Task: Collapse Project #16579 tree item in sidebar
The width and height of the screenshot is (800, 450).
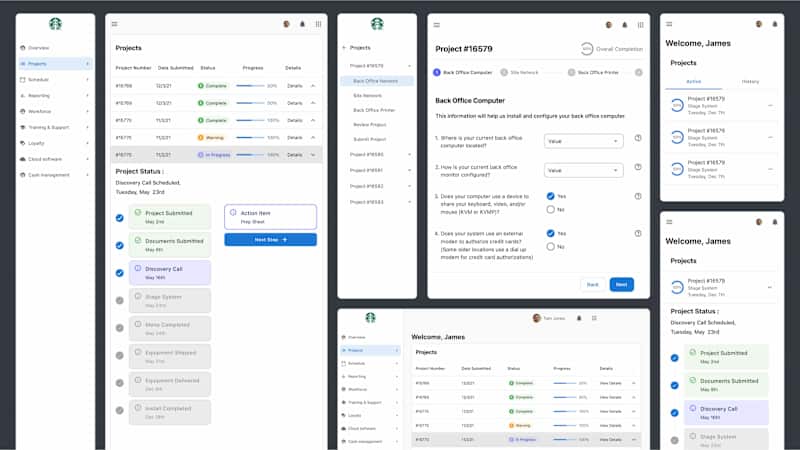Action: click(x=409, y=66)
